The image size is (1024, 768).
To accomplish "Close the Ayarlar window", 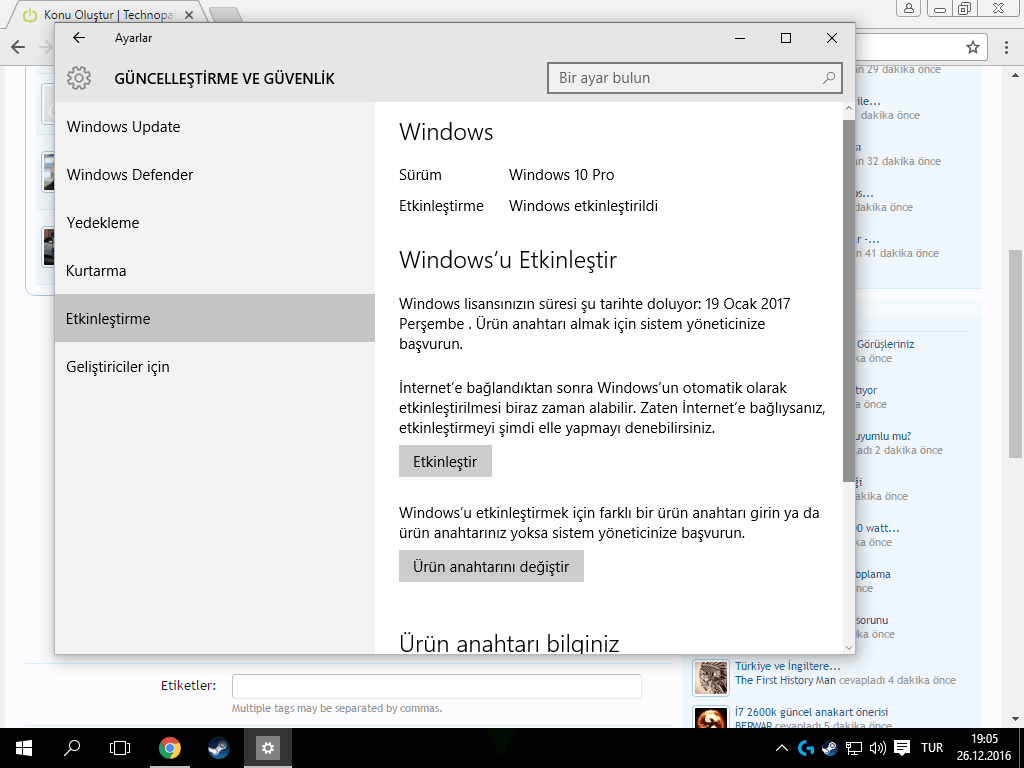I will [x=832, y=38].
